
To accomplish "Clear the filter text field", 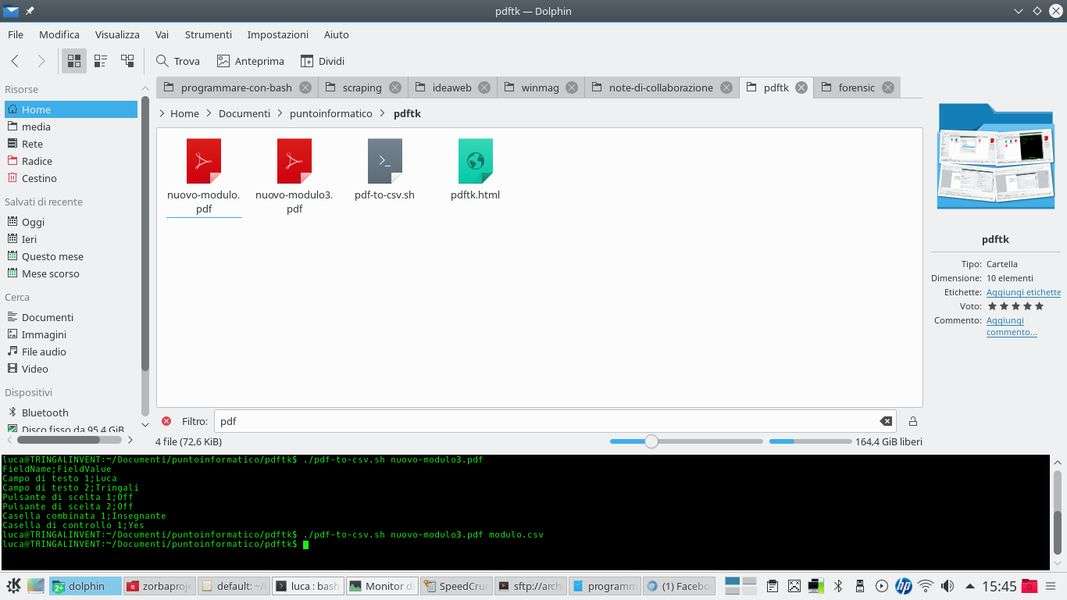I will (x=886, y=421).
